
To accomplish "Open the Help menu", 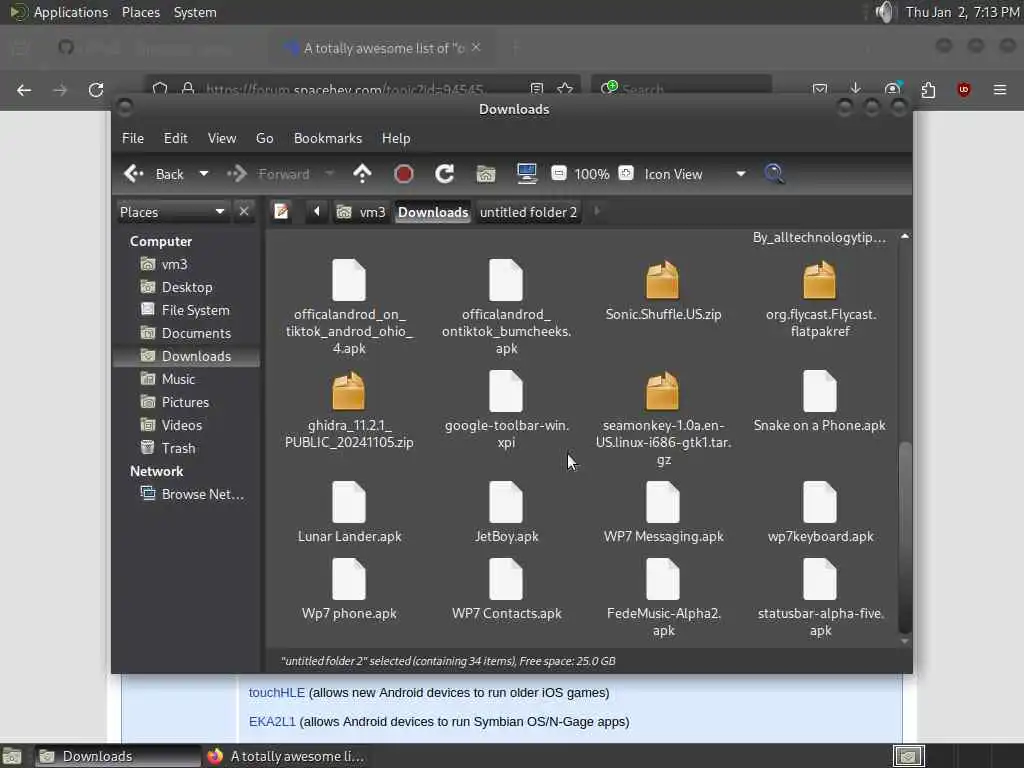I will [x=396, y=138].
